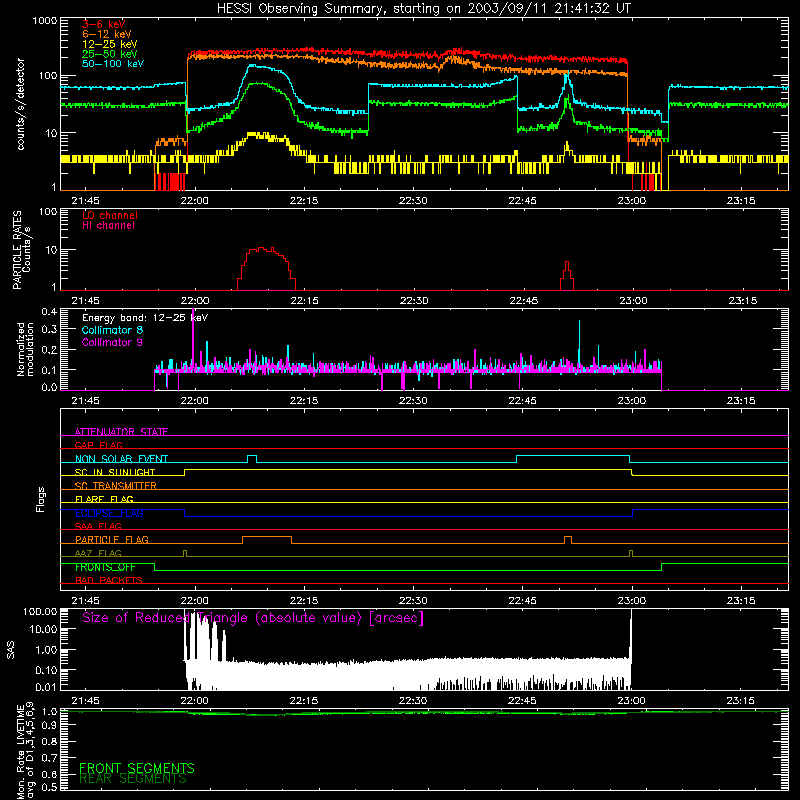Click the 22:30 label under particle rates plot
Viewport: 800px width, 800px height.
pyautogui.click(x=414, y=301)
